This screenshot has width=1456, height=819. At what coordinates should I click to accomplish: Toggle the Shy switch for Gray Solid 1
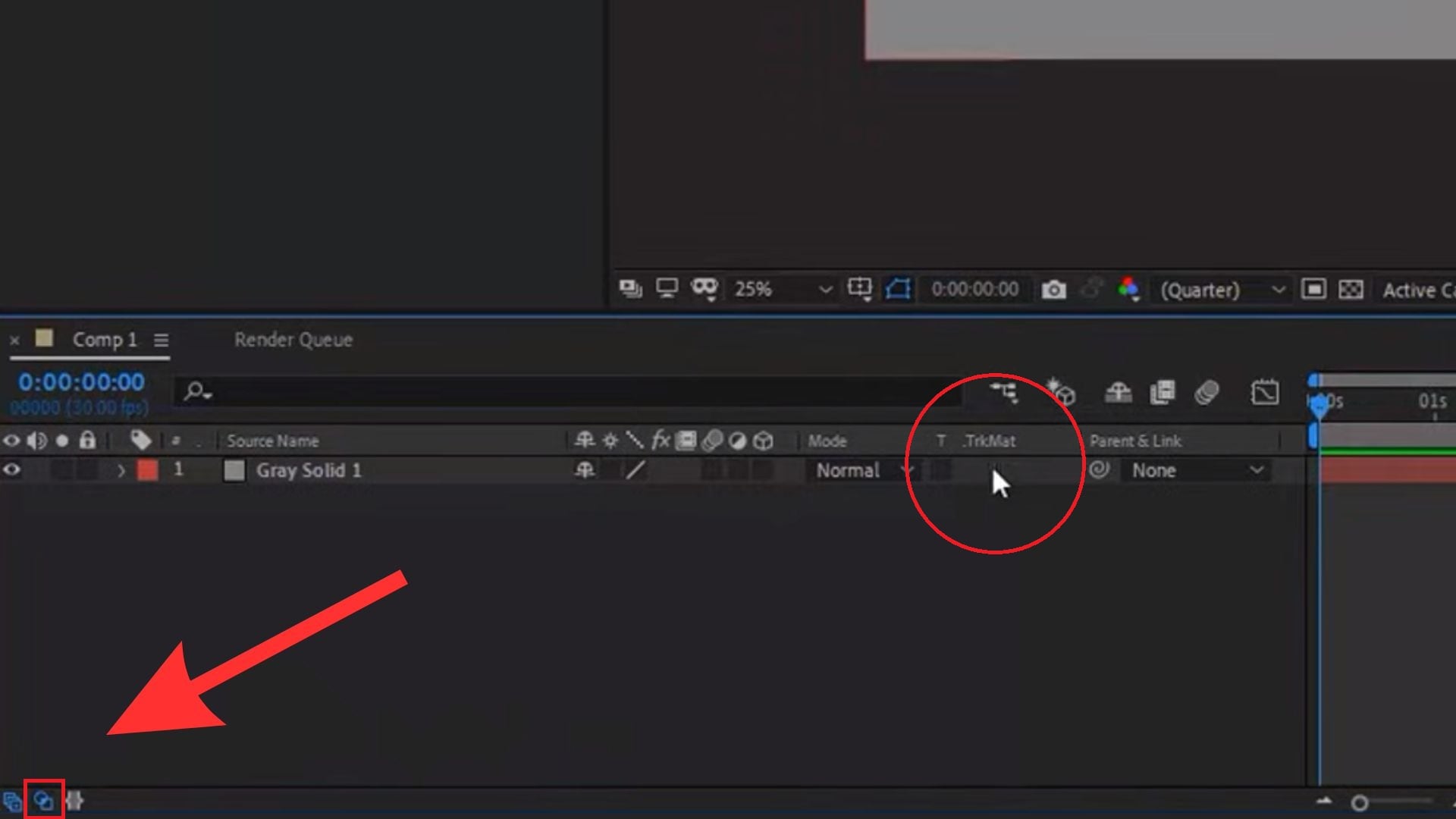click(585, 470)
